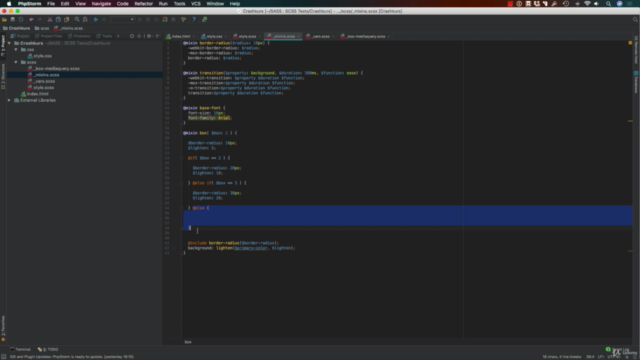640x360 pixels.
Task: Click the Synchronize toolbar icon
Action: coord(21,19)
